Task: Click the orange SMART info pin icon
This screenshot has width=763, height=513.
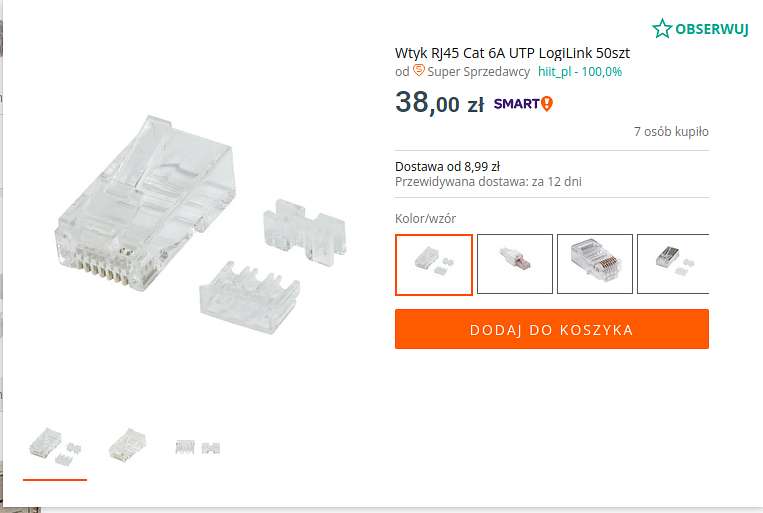Action: pos(547,104)
